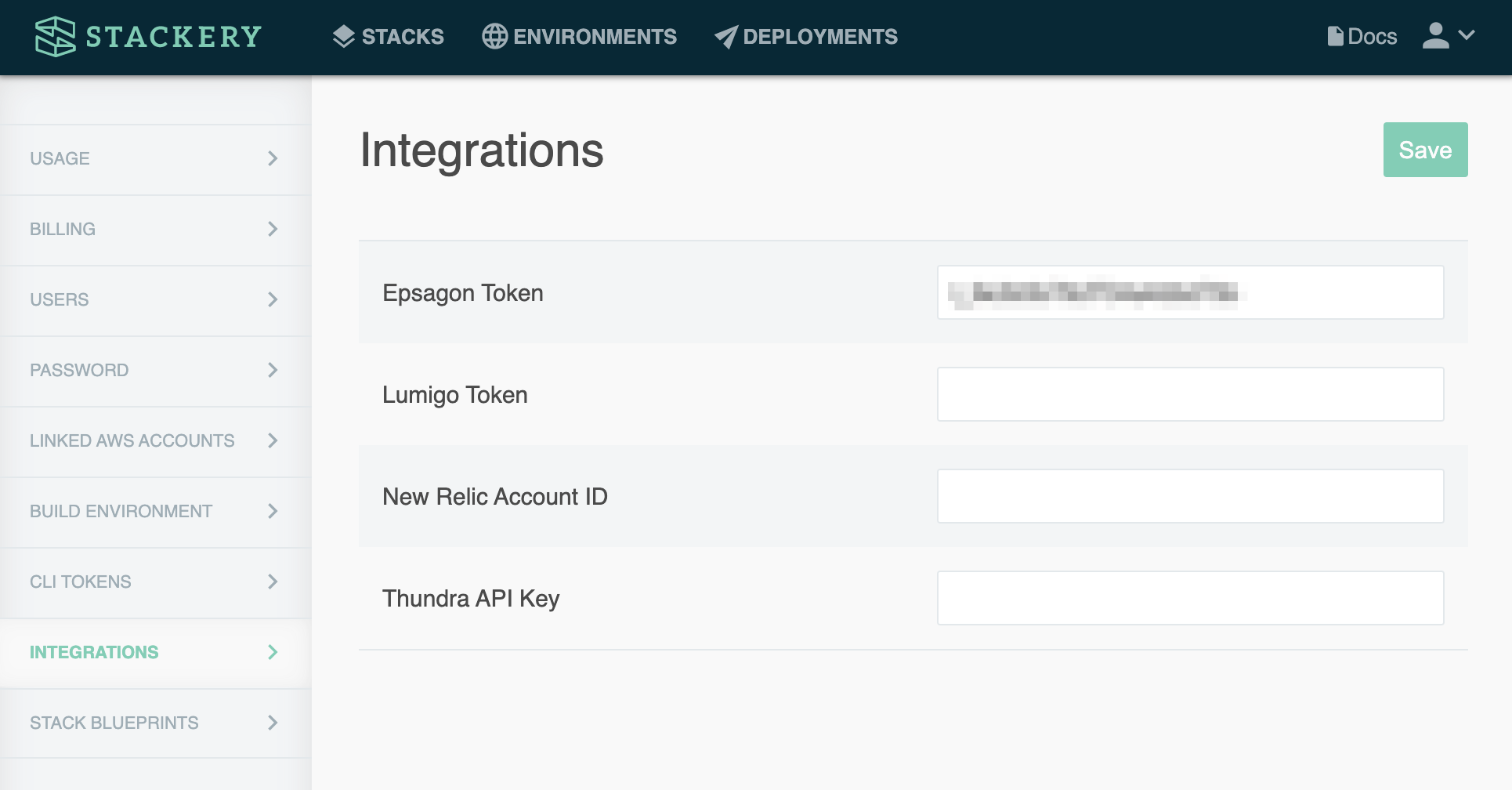
Task: Click the Epsagon Token label
Action: [x=462, y=293]
